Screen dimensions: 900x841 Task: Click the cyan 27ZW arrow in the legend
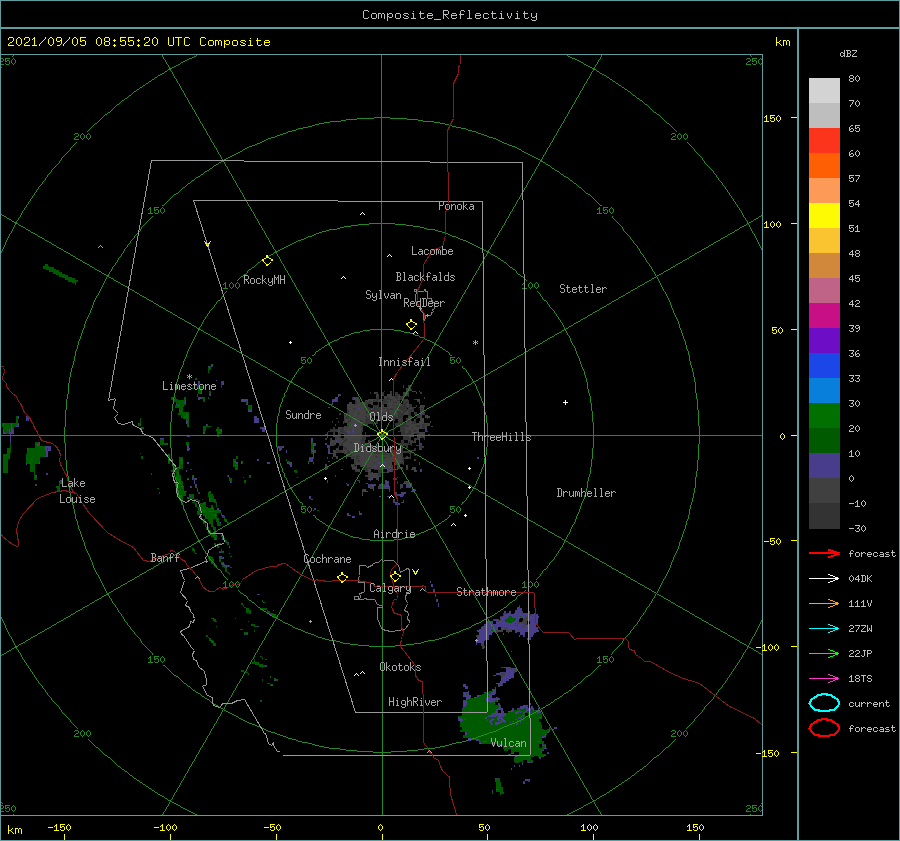(x=824, y=629)
